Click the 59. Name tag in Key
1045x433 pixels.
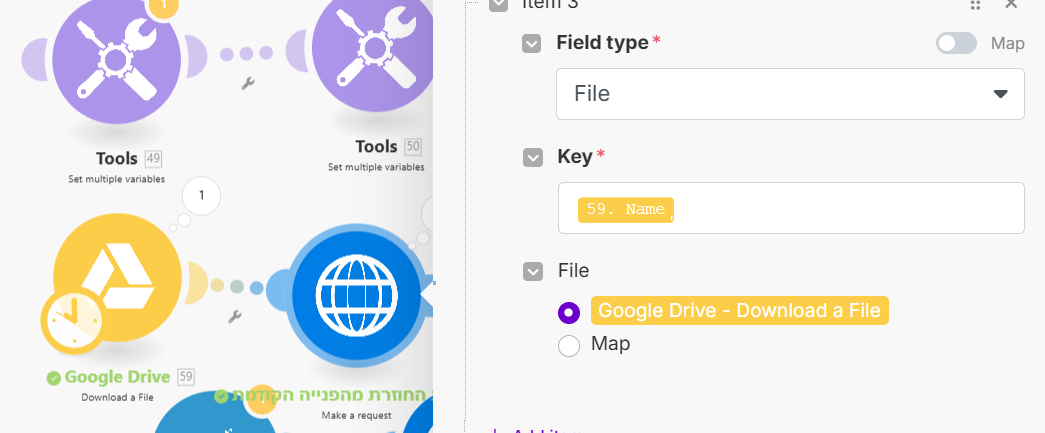pos(625,209)
